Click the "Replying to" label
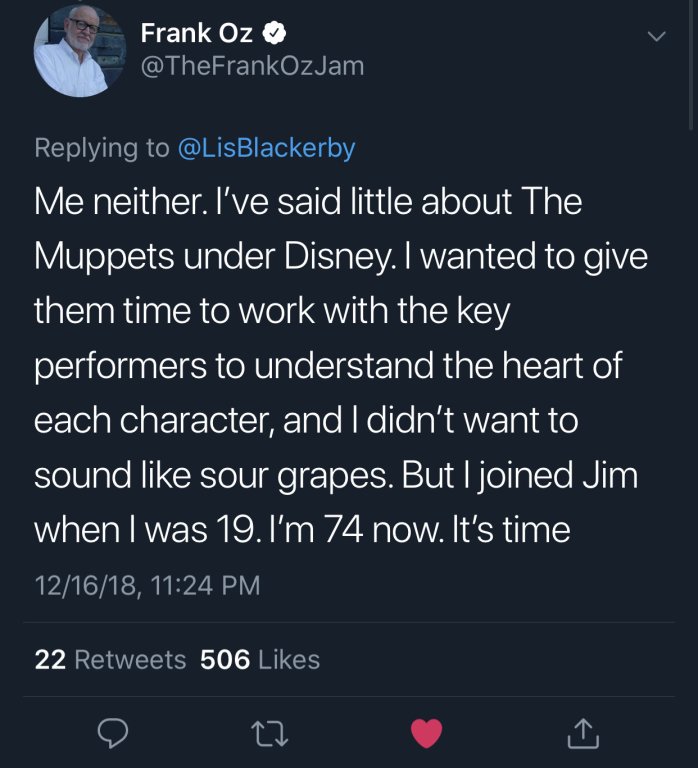The image size is (698, 768). (102, 148)
